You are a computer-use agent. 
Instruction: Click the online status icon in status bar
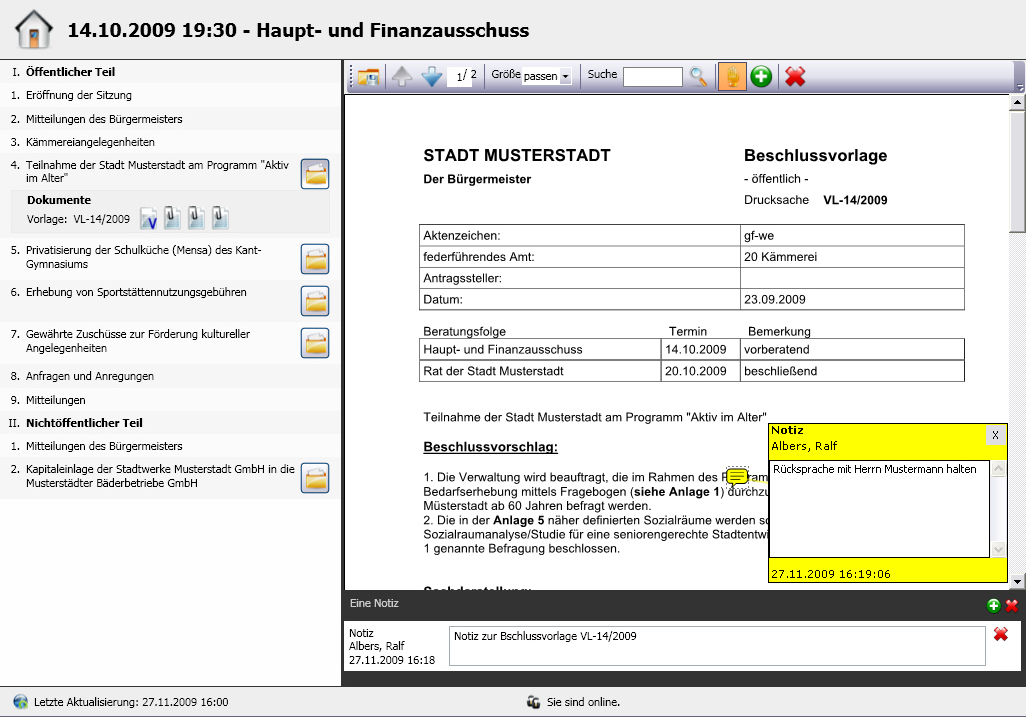pyautogui.click(x=533, y=702)
